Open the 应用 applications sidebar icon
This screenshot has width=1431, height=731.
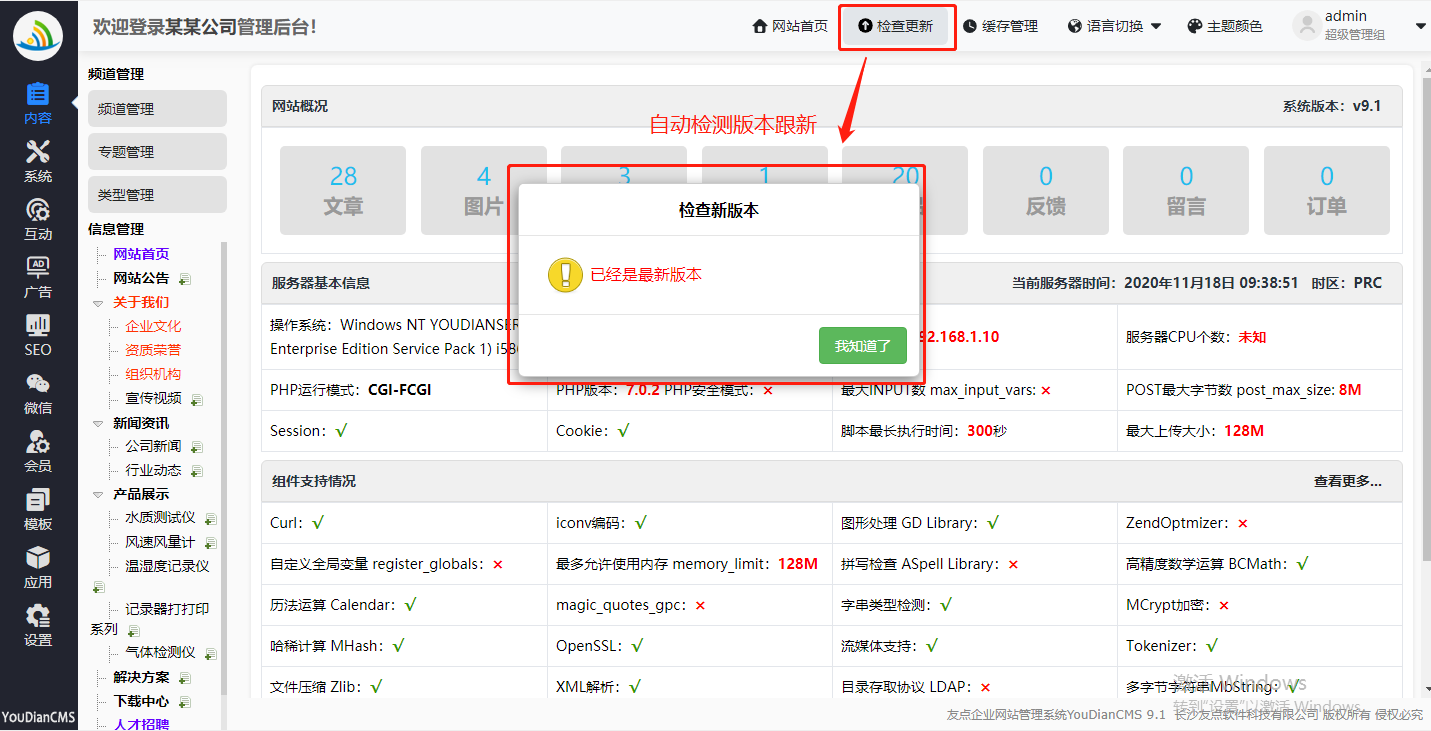[38, 567]
